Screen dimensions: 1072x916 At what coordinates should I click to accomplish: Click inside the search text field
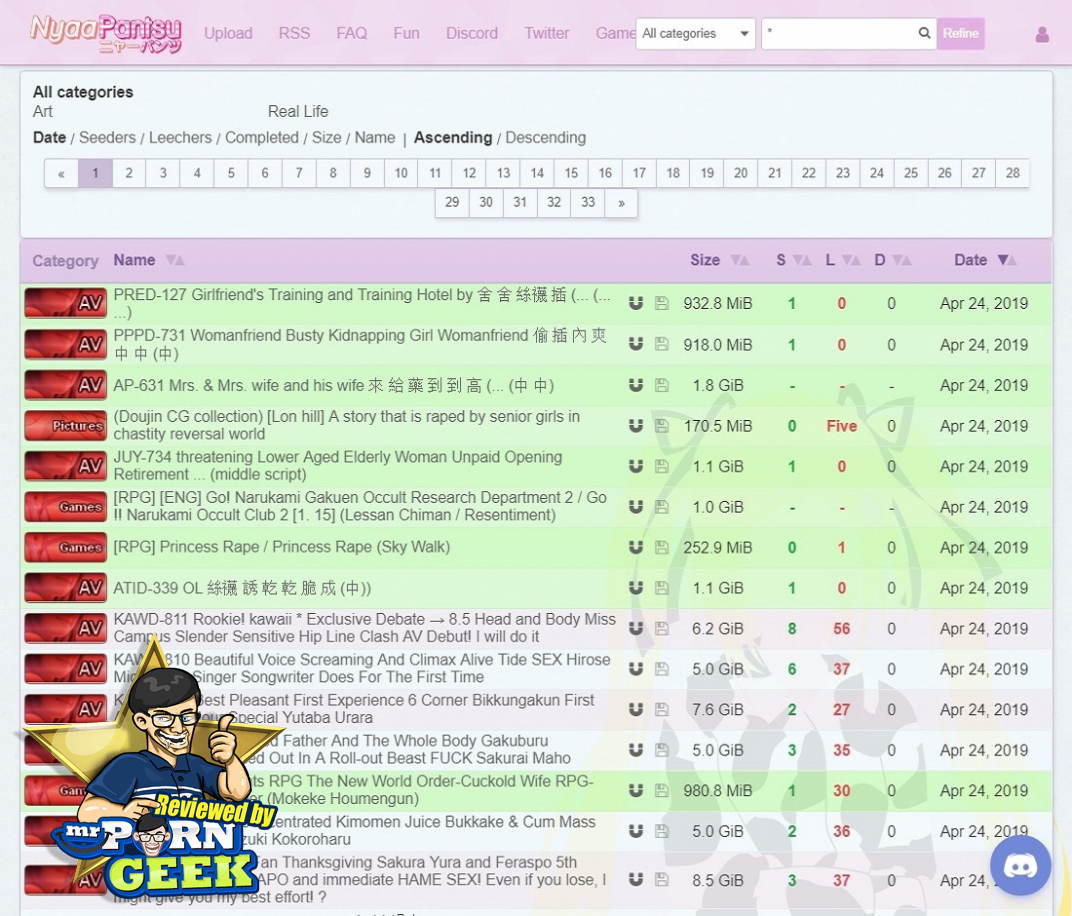(838, 34)
